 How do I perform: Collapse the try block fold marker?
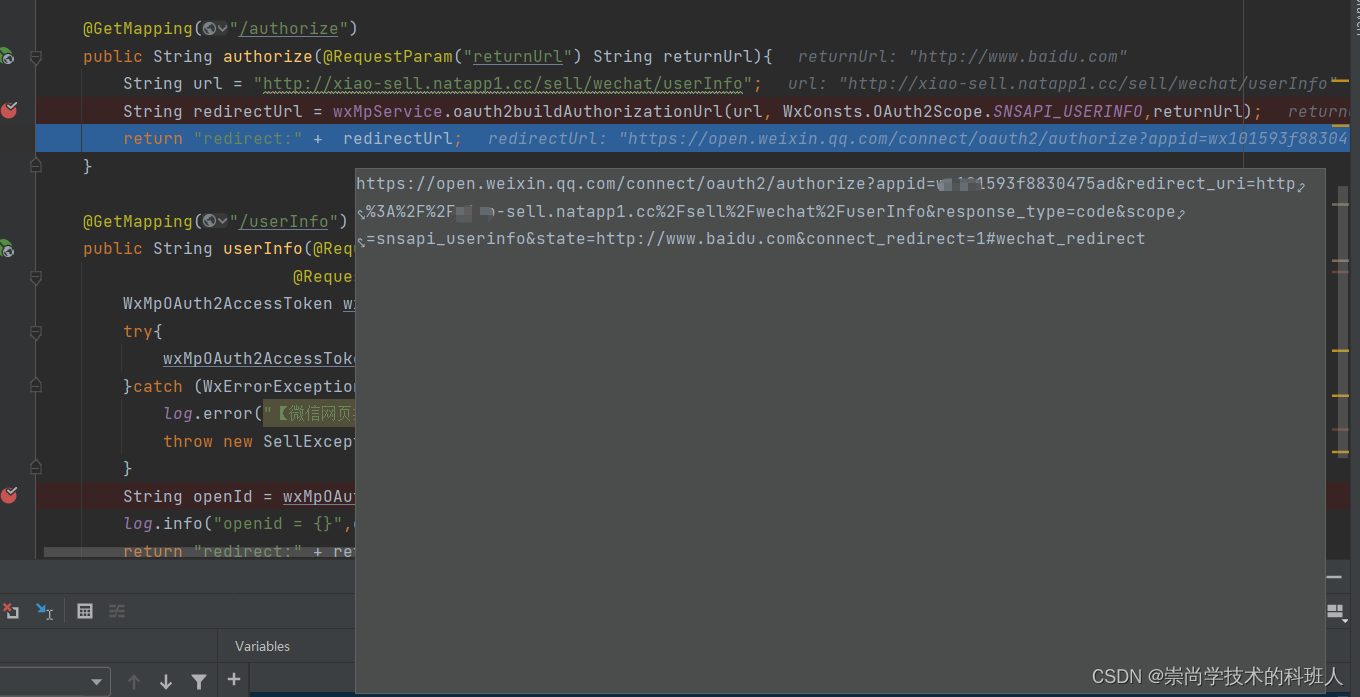(x=36, y=332)
